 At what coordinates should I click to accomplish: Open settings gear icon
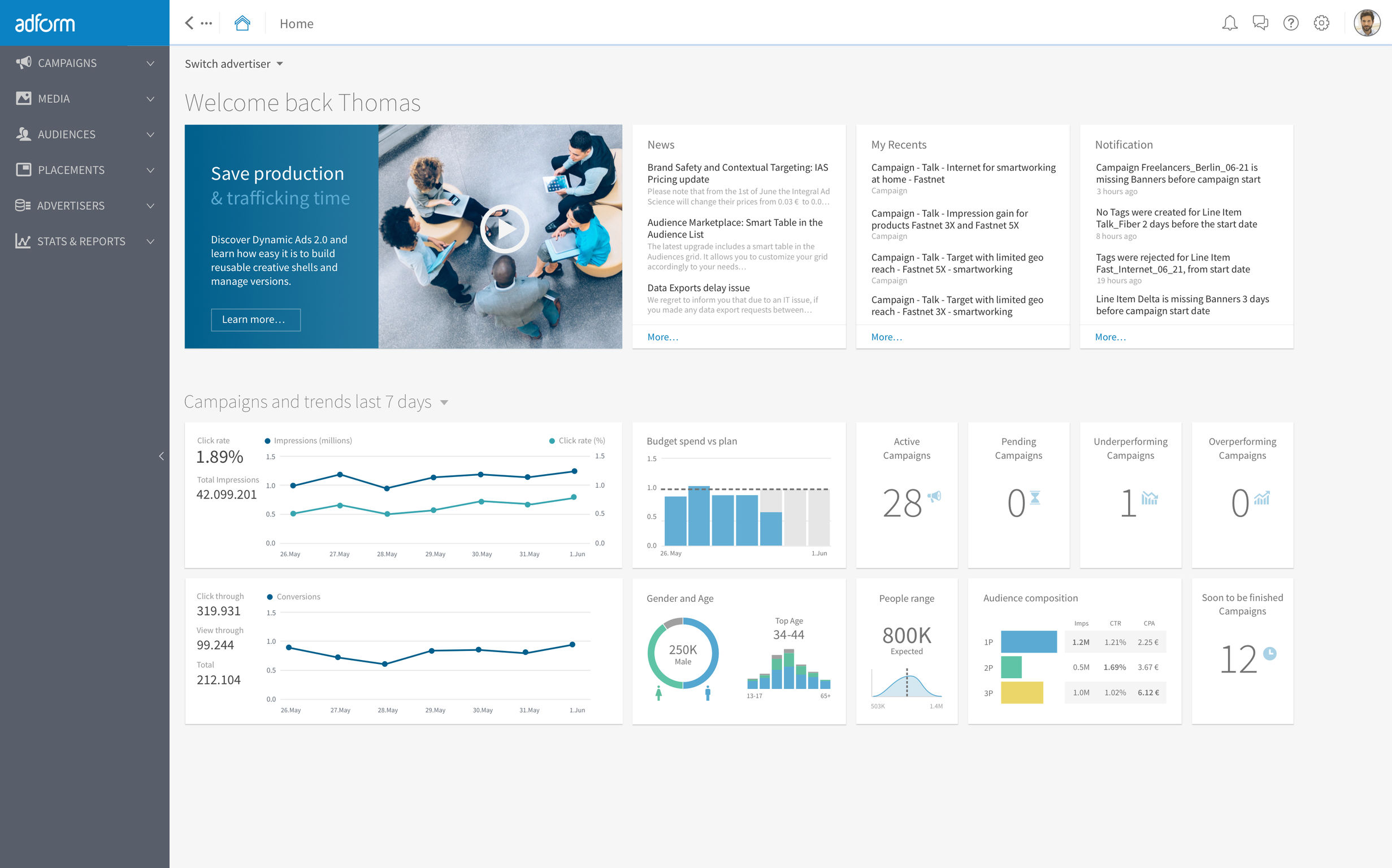(1322, 23)
